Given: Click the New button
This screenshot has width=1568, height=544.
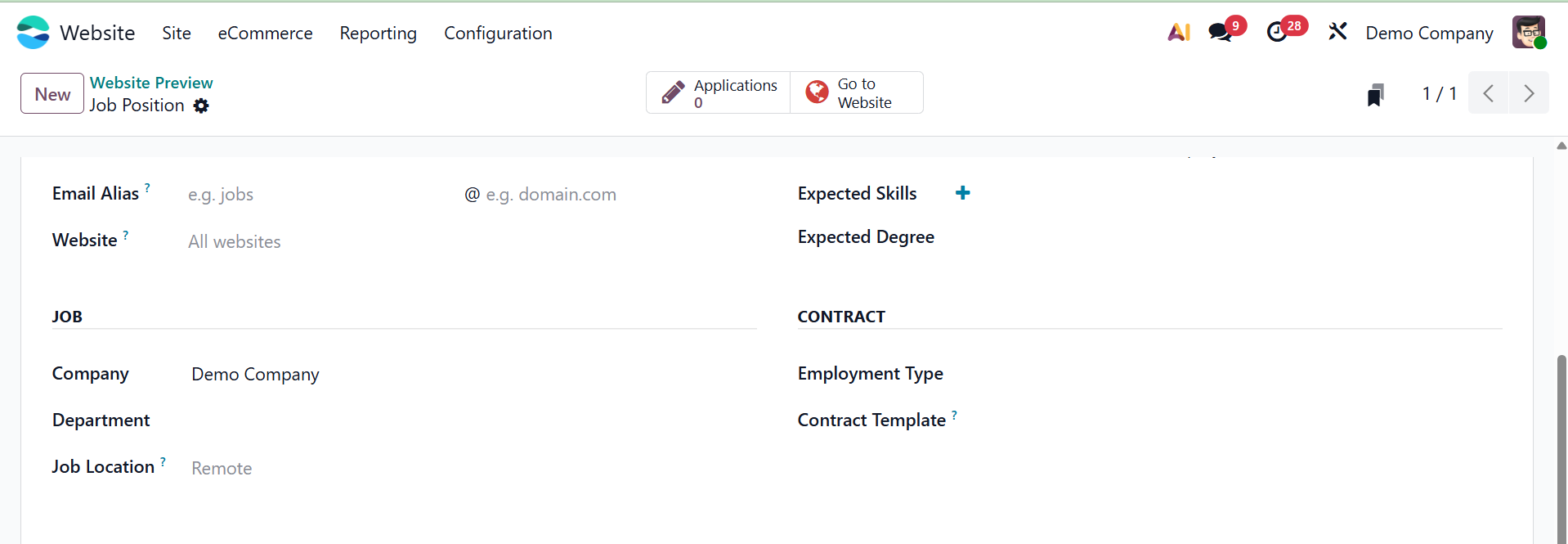Looking at the screenshot, I should tap(52, 94).
